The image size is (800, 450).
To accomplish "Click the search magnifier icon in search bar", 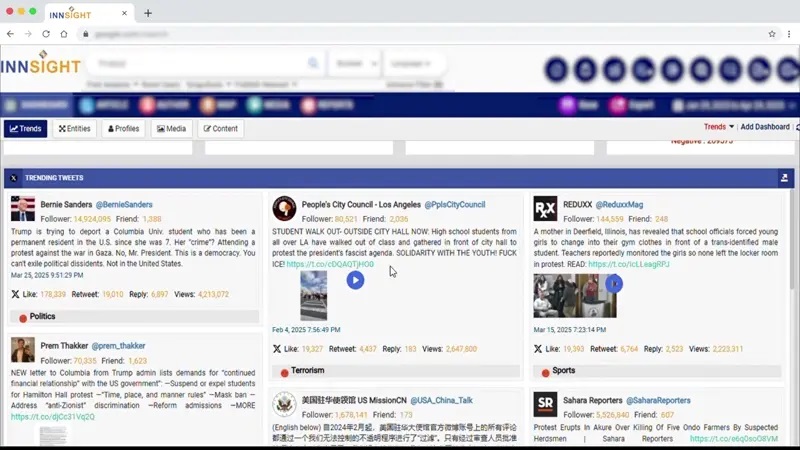I will 313,63.
